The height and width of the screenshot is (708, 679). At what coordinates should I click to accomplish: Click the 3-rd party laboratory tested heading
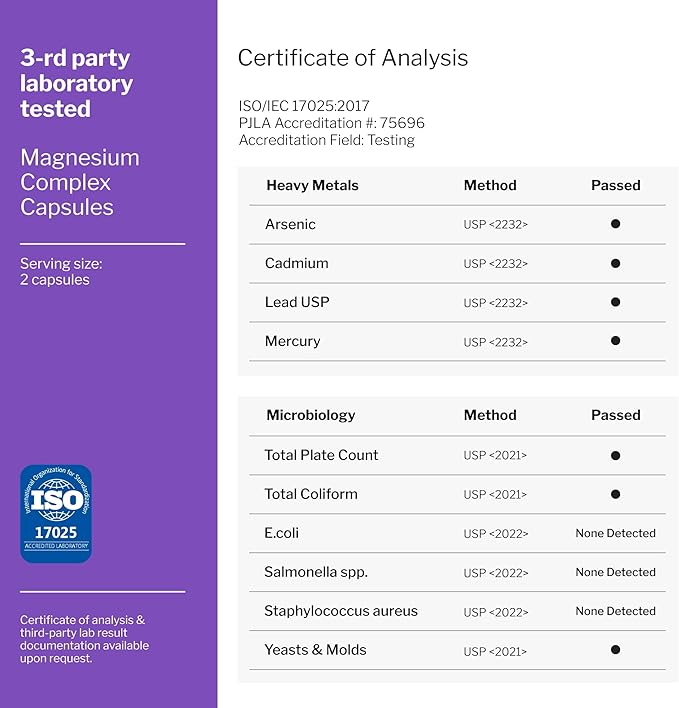[x=76, y=83]
